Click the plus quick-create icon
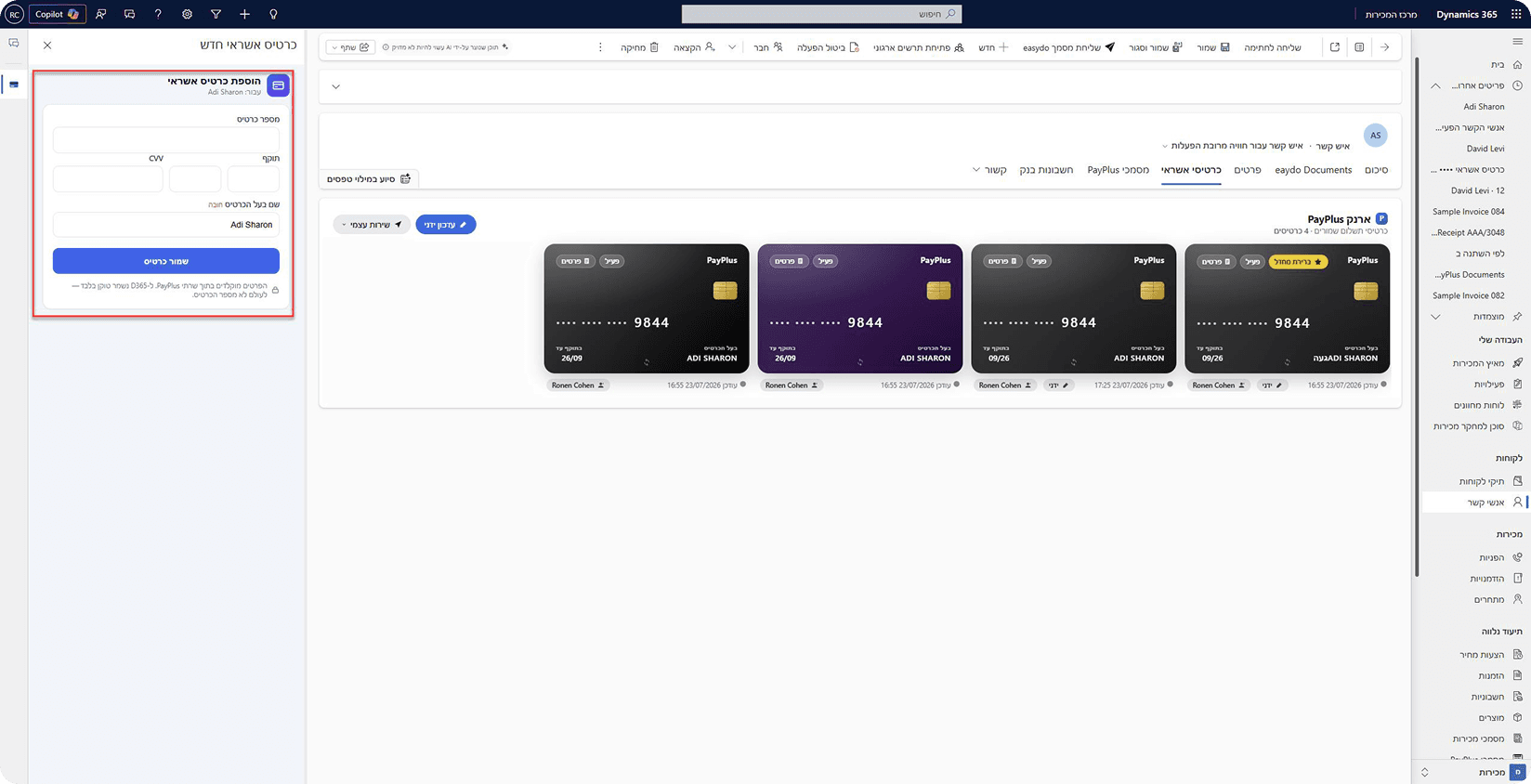 tap(244, 14)
